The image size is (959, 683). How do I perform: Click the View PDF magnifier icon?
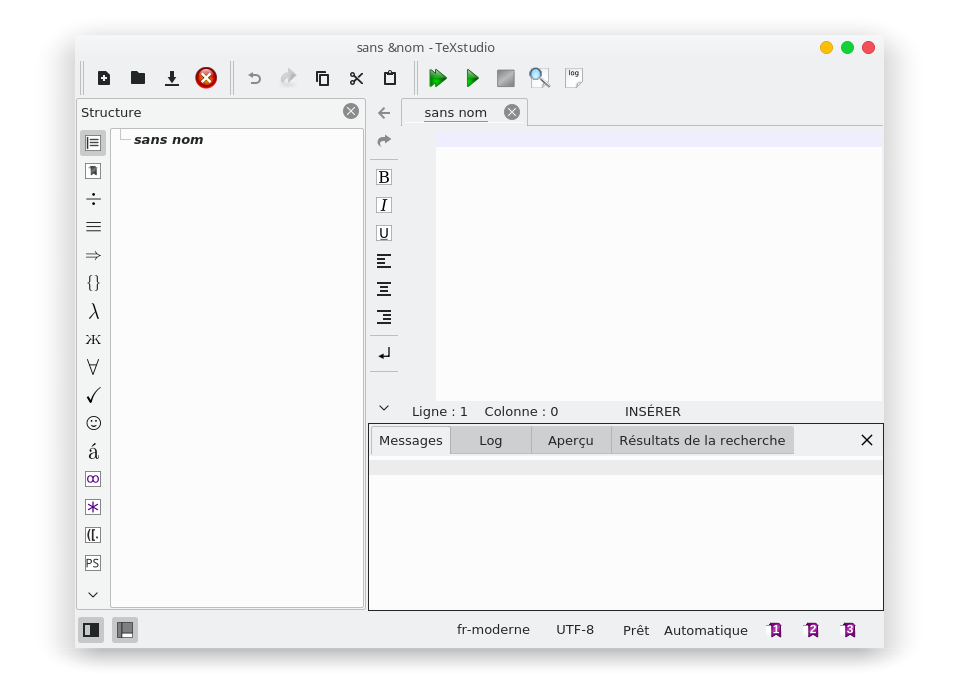[x=540, y=78]
